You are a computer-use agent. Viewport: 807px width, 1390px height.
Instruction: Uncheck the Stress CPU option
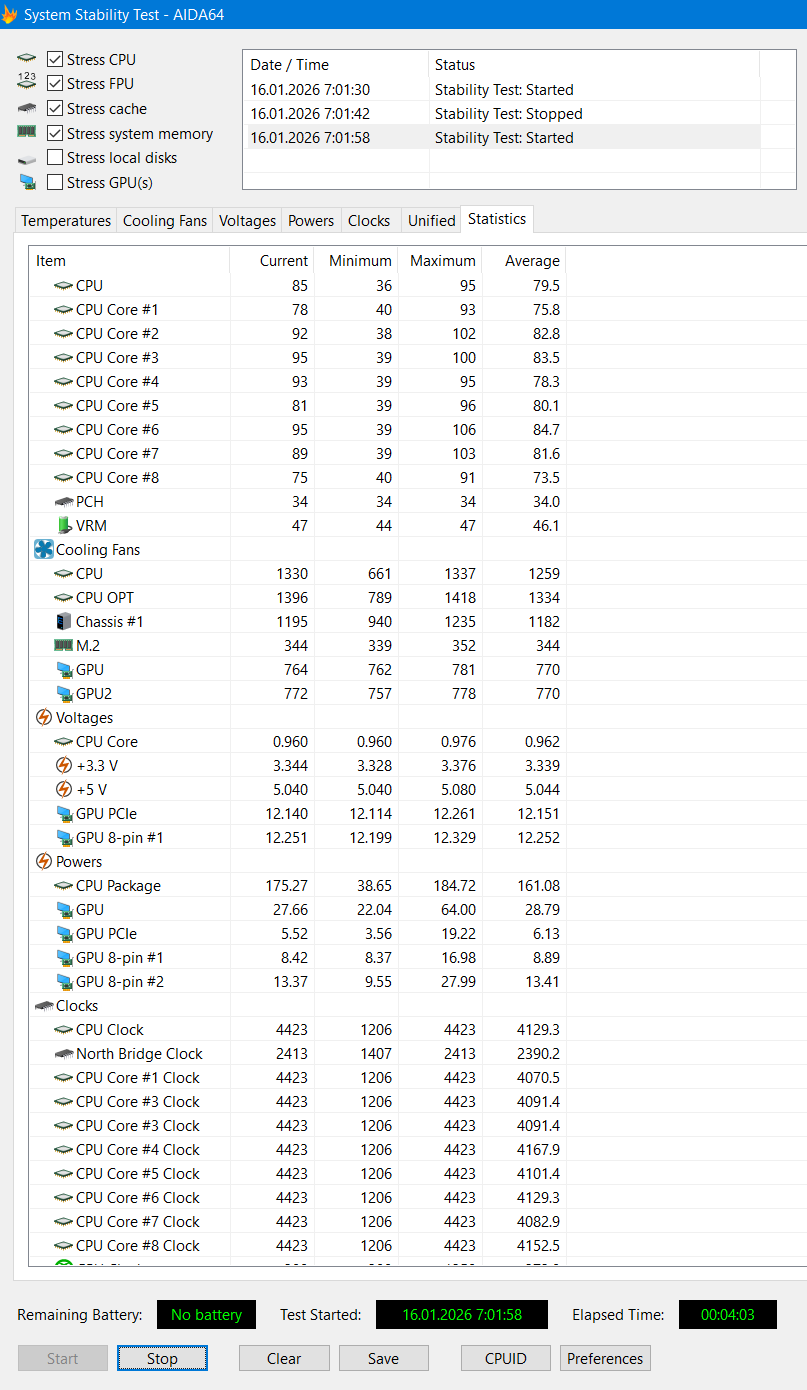point(55,60)
